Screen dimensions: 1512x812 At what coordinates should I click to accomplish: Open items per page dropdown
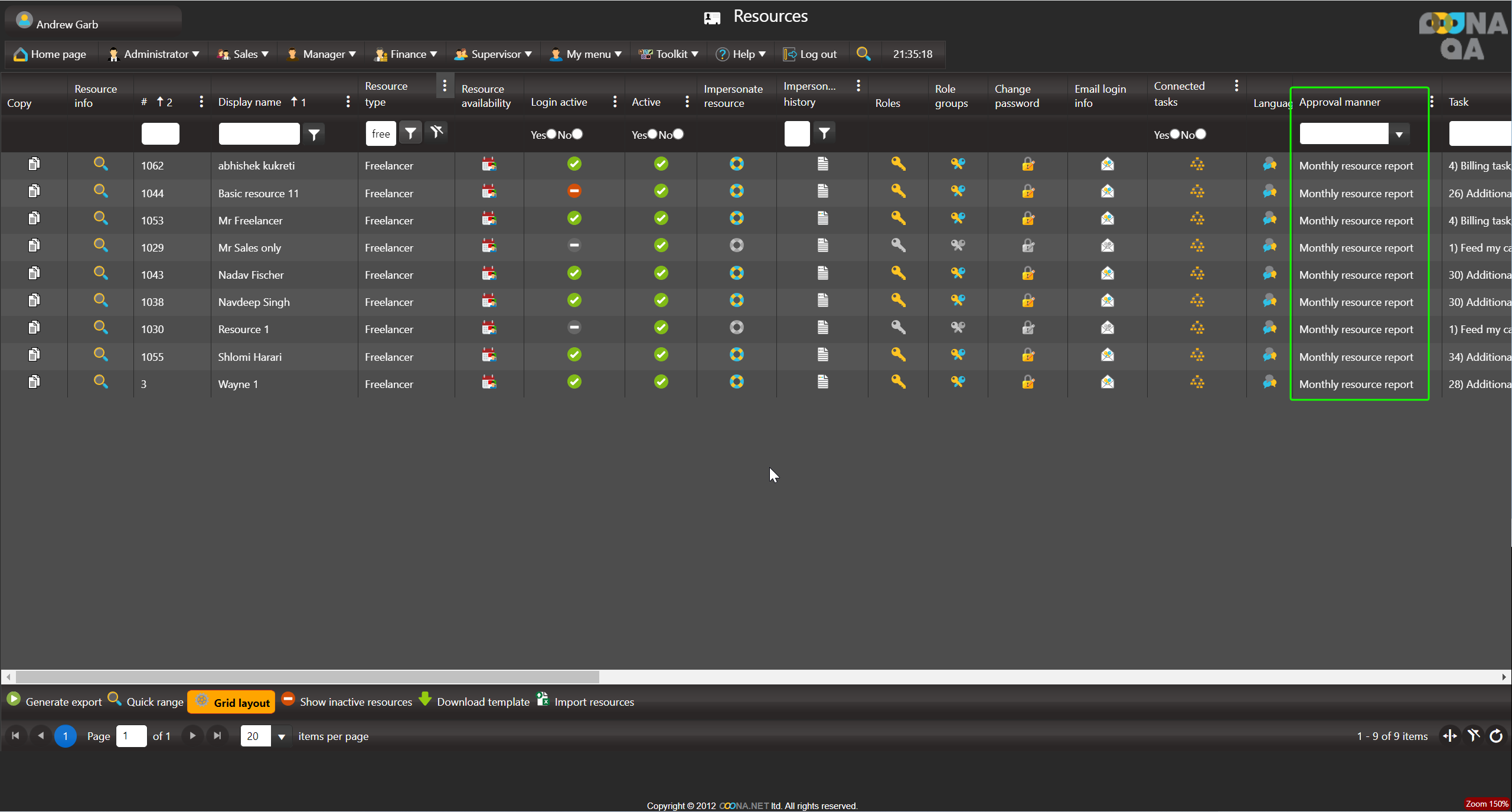click(282, 736)
